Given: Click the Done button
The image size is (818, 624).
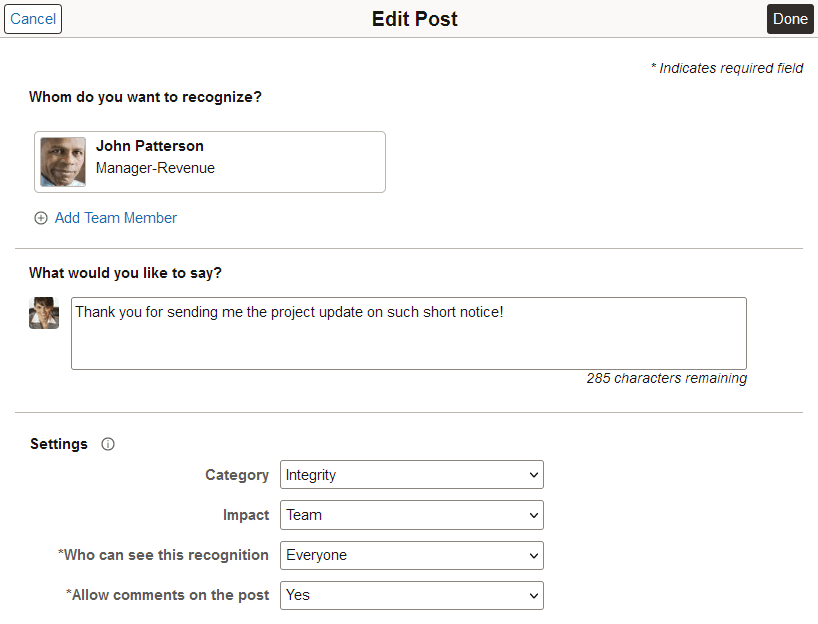Looking at the screenshot, I should tap(790, 18).
